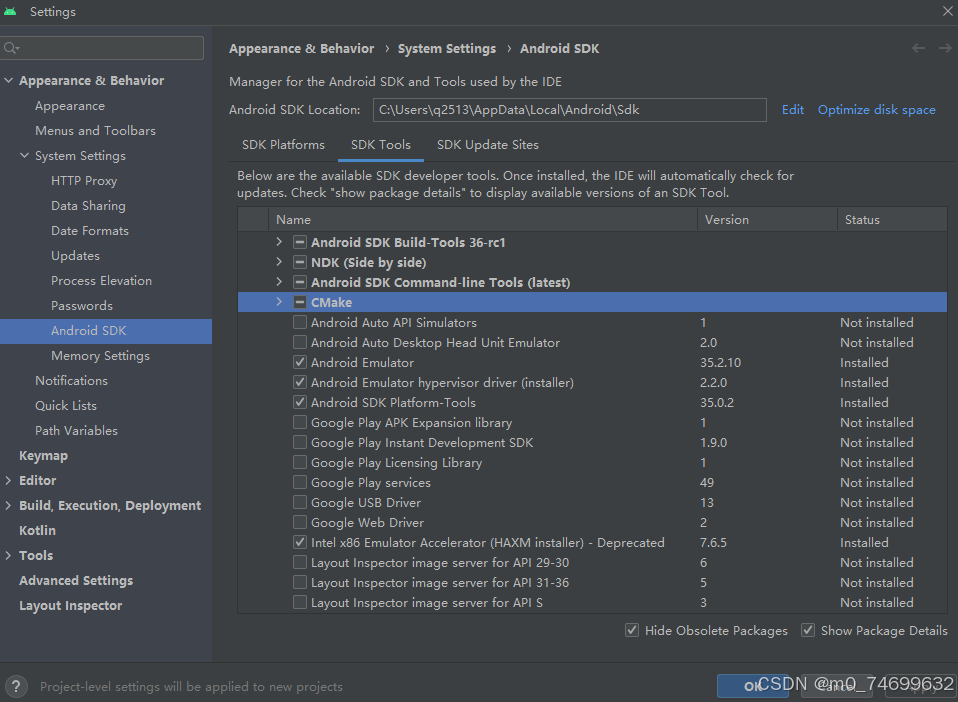This screenshot has height=702, width=958.
Task: Click the back navigation arrow
Action: click(x=918, y=48)
